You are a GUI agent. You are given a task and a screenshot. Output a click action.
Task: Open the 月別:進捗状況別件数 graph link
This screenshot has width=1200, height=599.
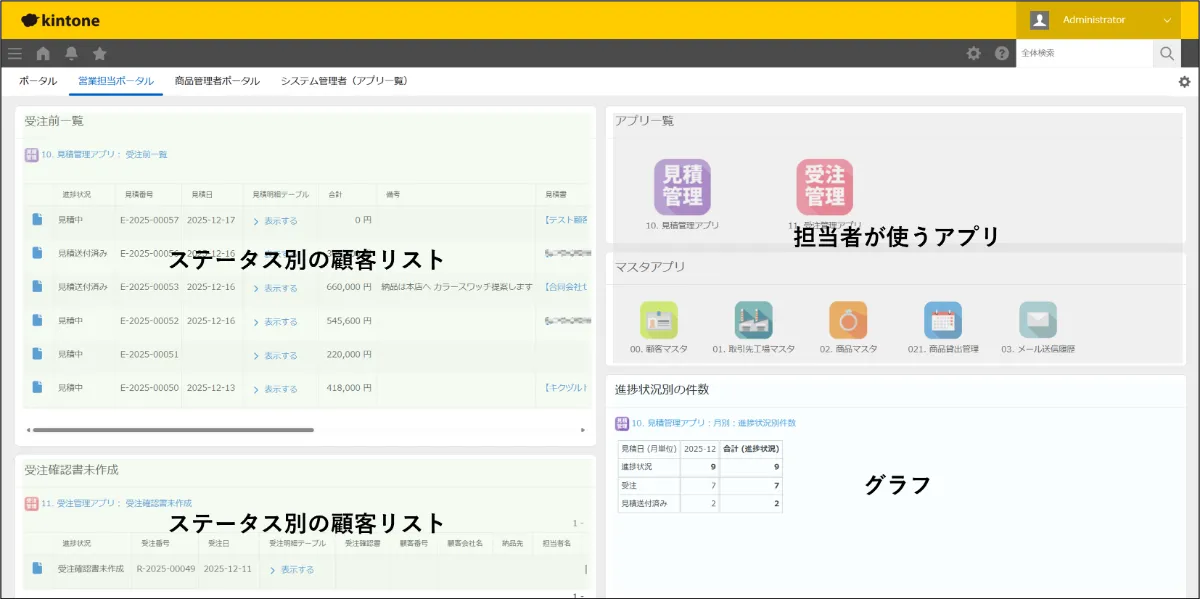click(x=713, y=423)
